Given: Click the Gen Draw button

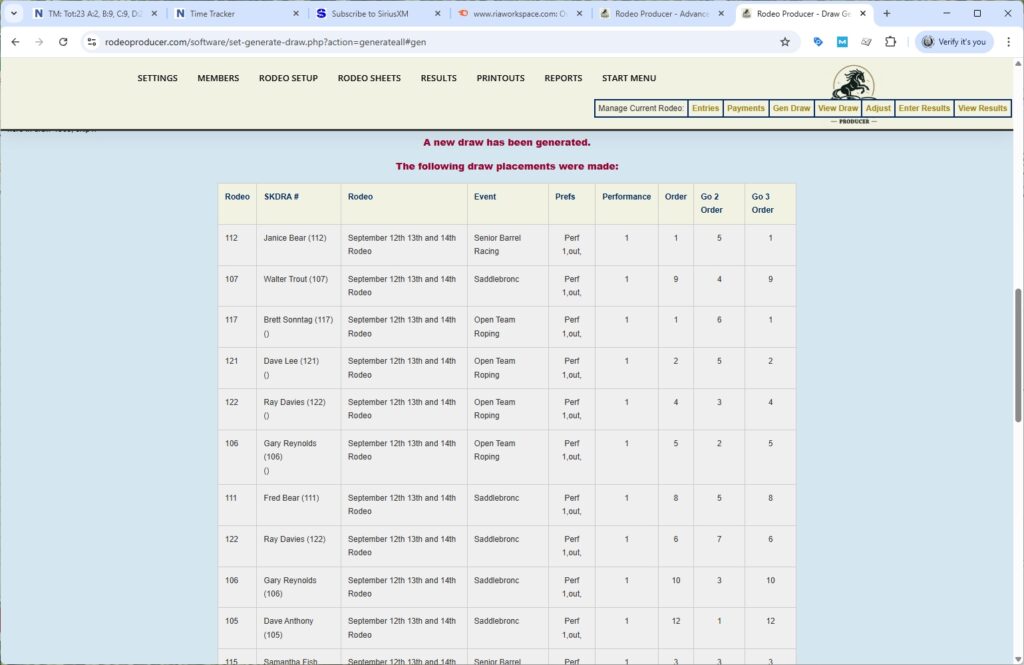Looking at the screenshot, I should (x=791, y=108).
